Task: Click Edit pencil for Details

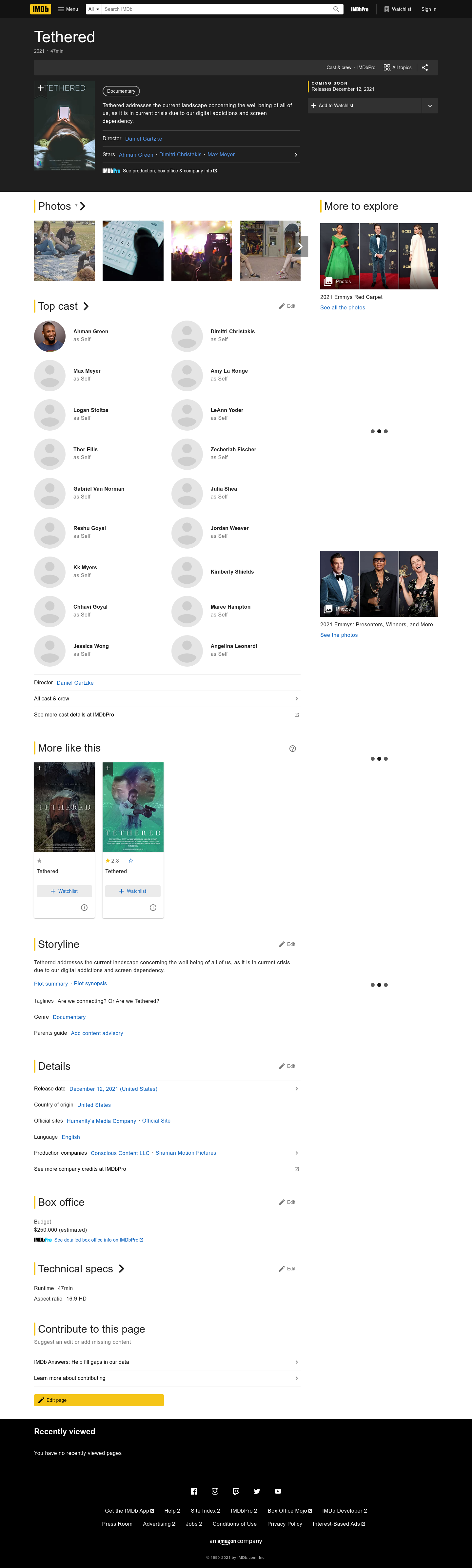Action: 287,1066
